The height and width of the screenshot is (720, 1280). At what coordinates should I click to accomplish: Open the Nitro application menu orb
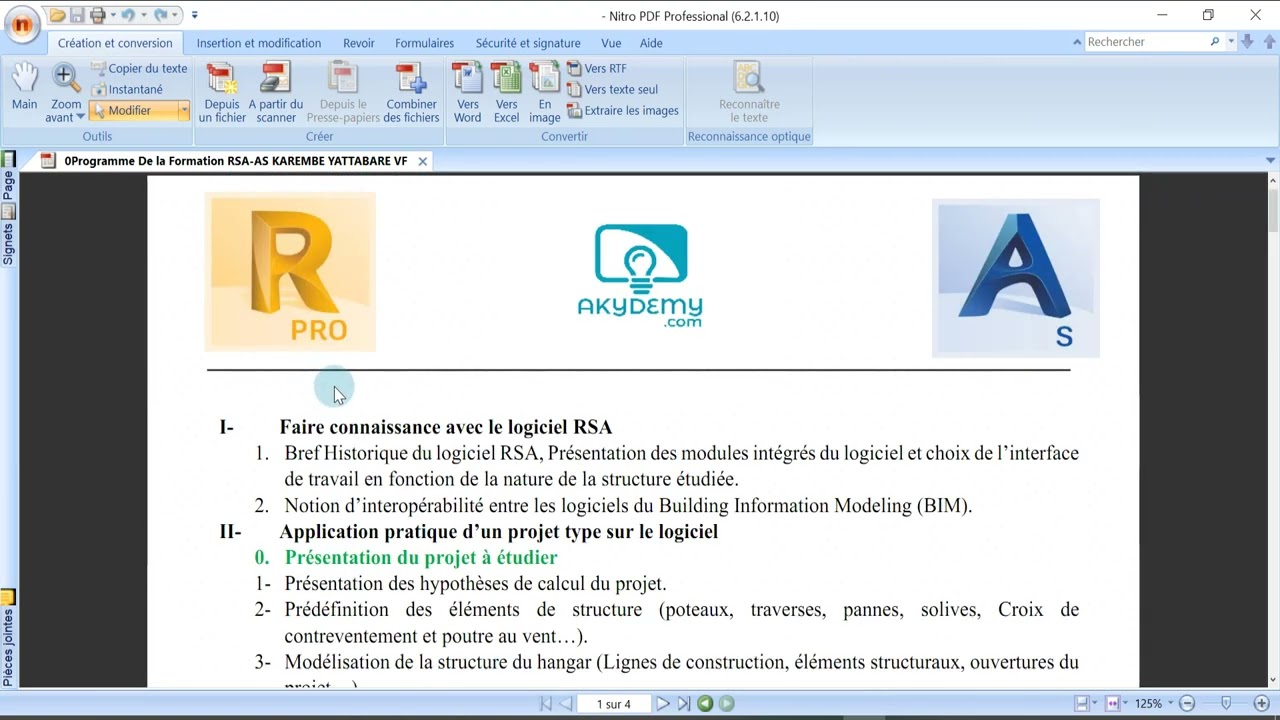pyautogui.click(x=22, y=24)
